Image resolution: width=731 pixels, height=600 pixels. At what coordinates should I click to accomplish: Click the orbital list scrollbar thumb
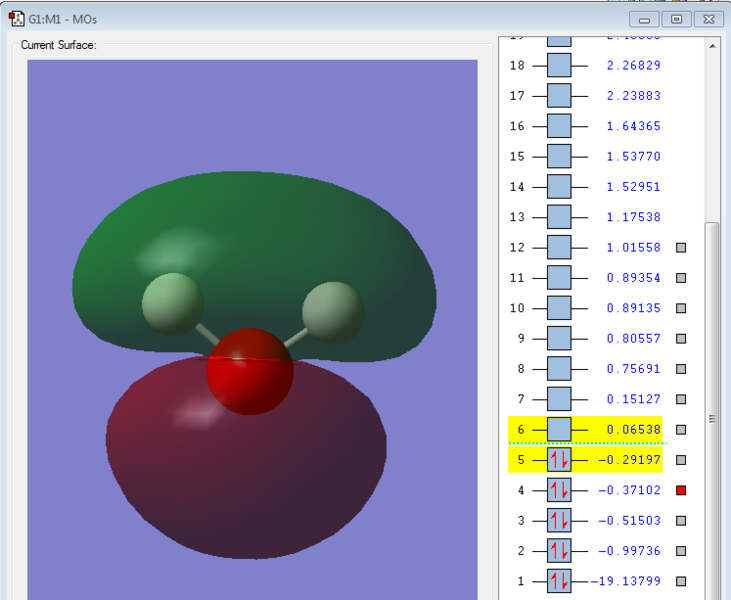(712, 420)
